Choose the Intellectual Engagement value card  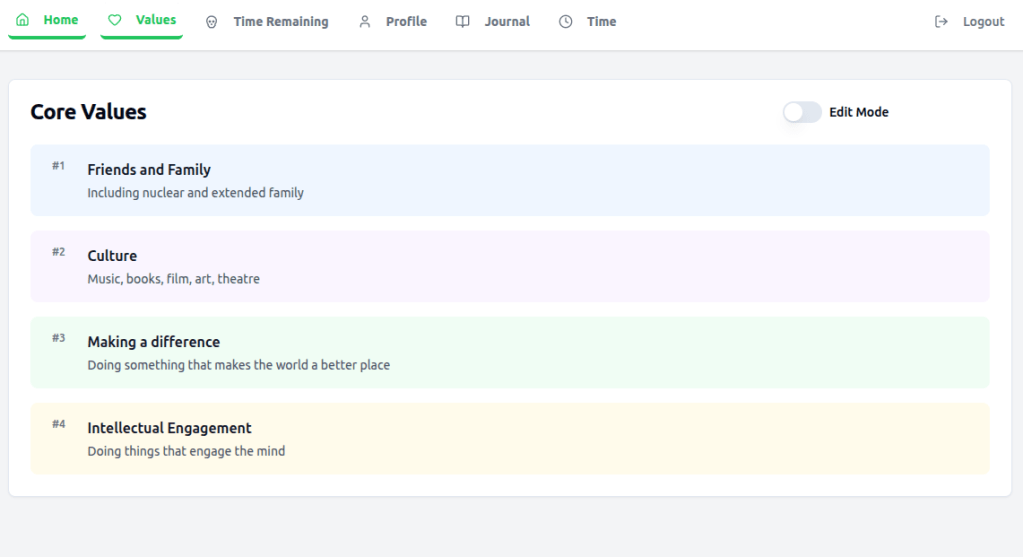click(x=510, y=438)
